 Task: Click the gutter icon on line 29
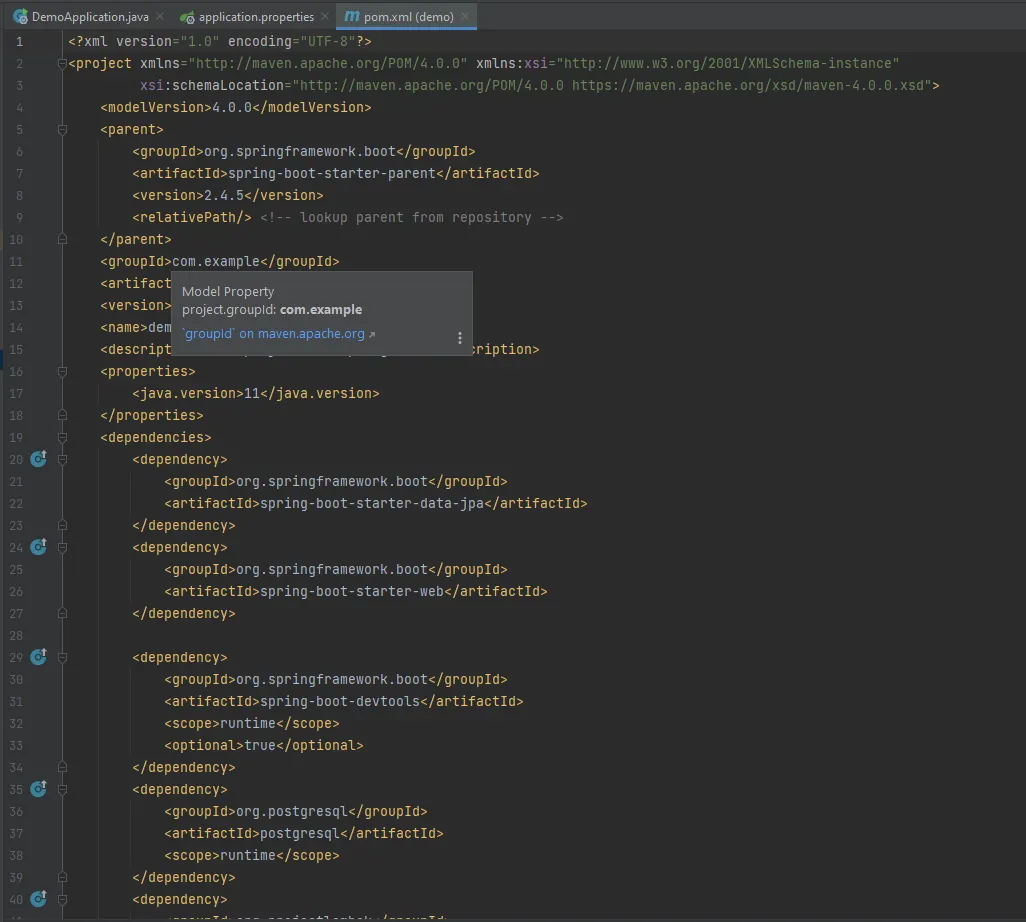pos(39,656)
